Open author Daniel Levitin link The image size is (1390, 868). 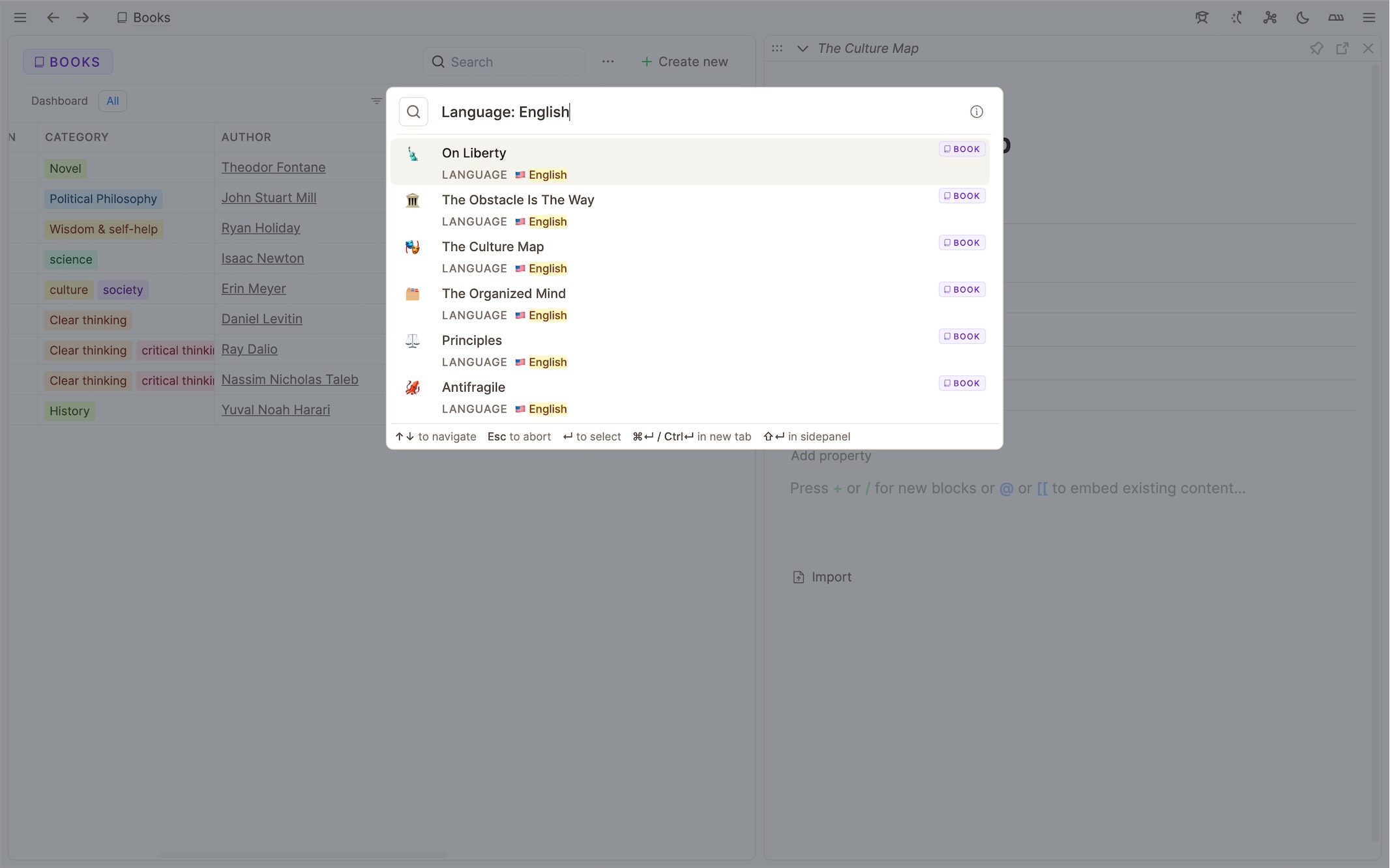click(x=261, y=319)
